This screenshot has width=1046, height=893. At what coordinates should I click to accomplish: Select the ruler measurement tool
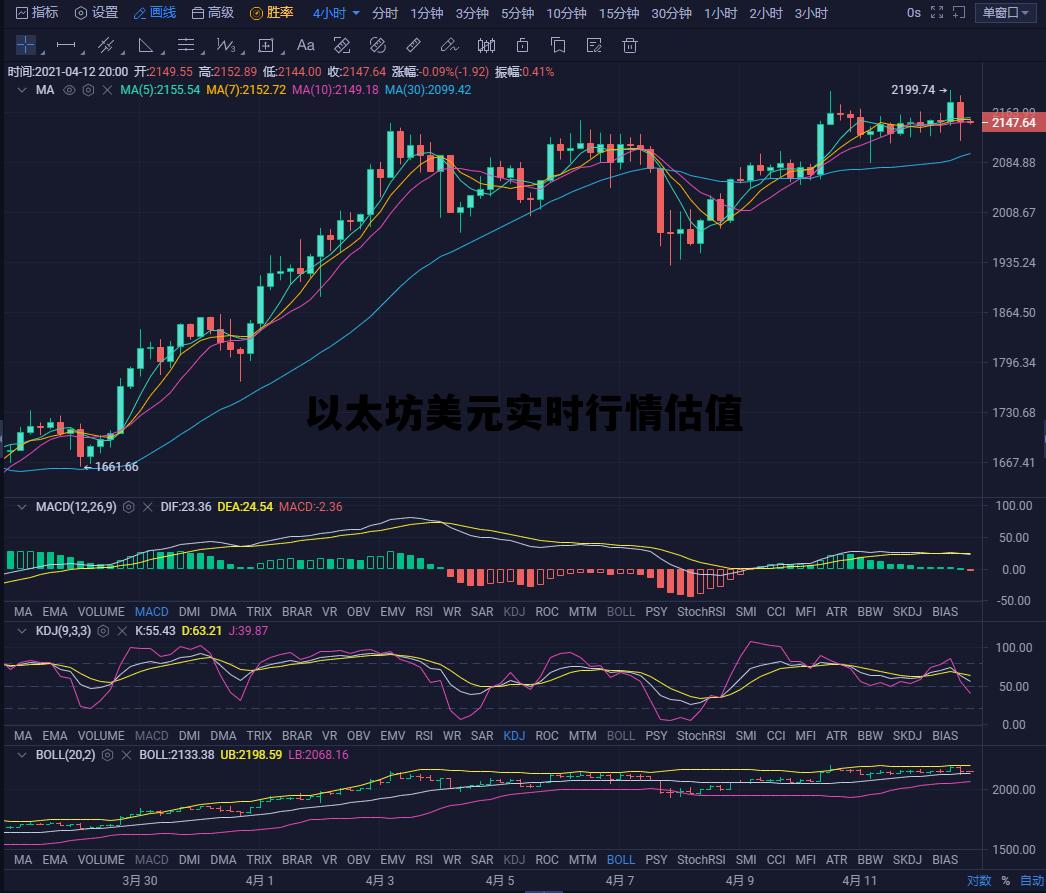point(412,45)
